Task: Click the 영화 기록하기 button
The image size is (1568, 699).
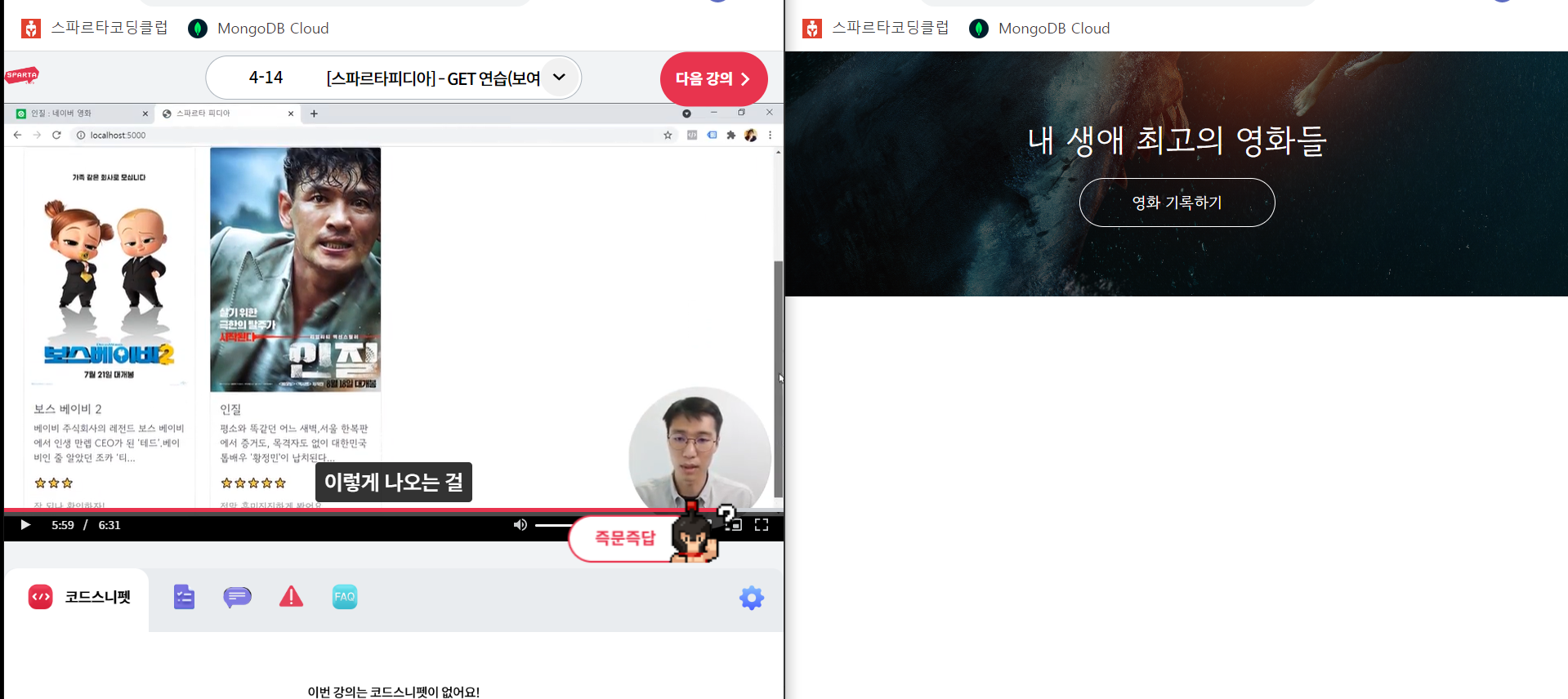Action: click(1177, 203)
